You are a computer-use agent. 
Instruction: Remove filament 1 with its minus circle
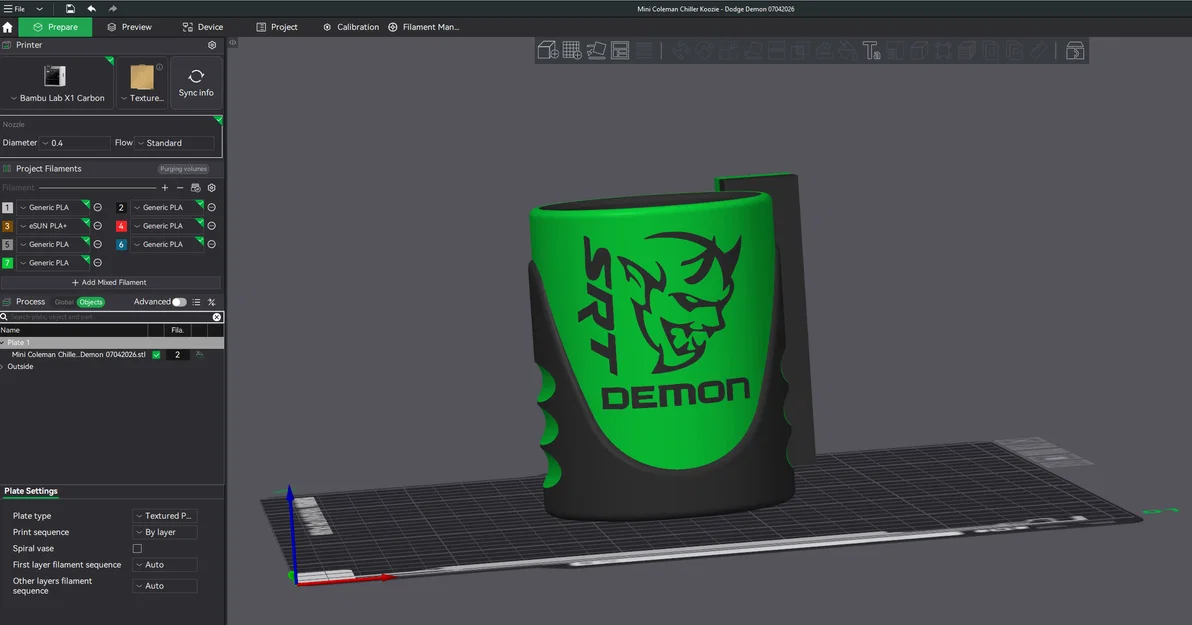[97, 207]
